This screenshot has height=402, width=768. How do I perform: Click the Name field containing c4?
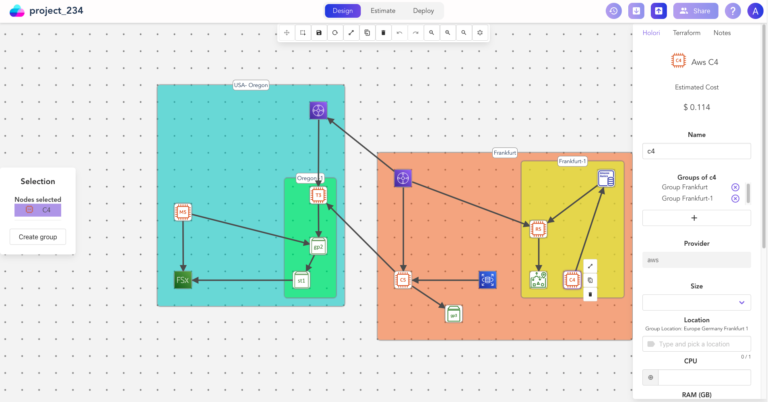[x=696, y=151]
